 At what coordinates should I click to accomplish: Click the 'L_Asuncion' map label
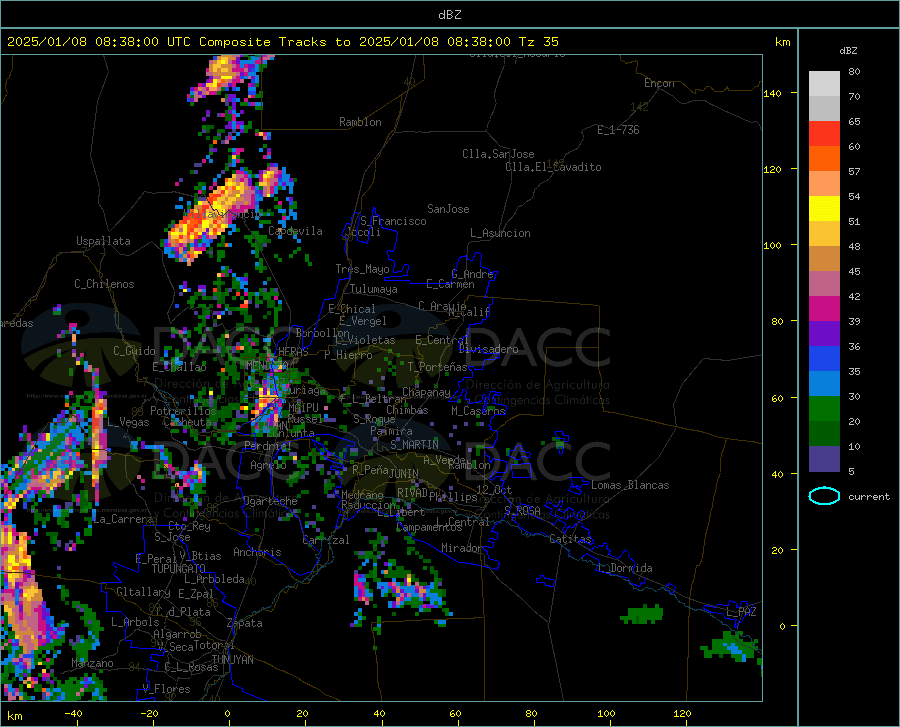tap(500, 233)
